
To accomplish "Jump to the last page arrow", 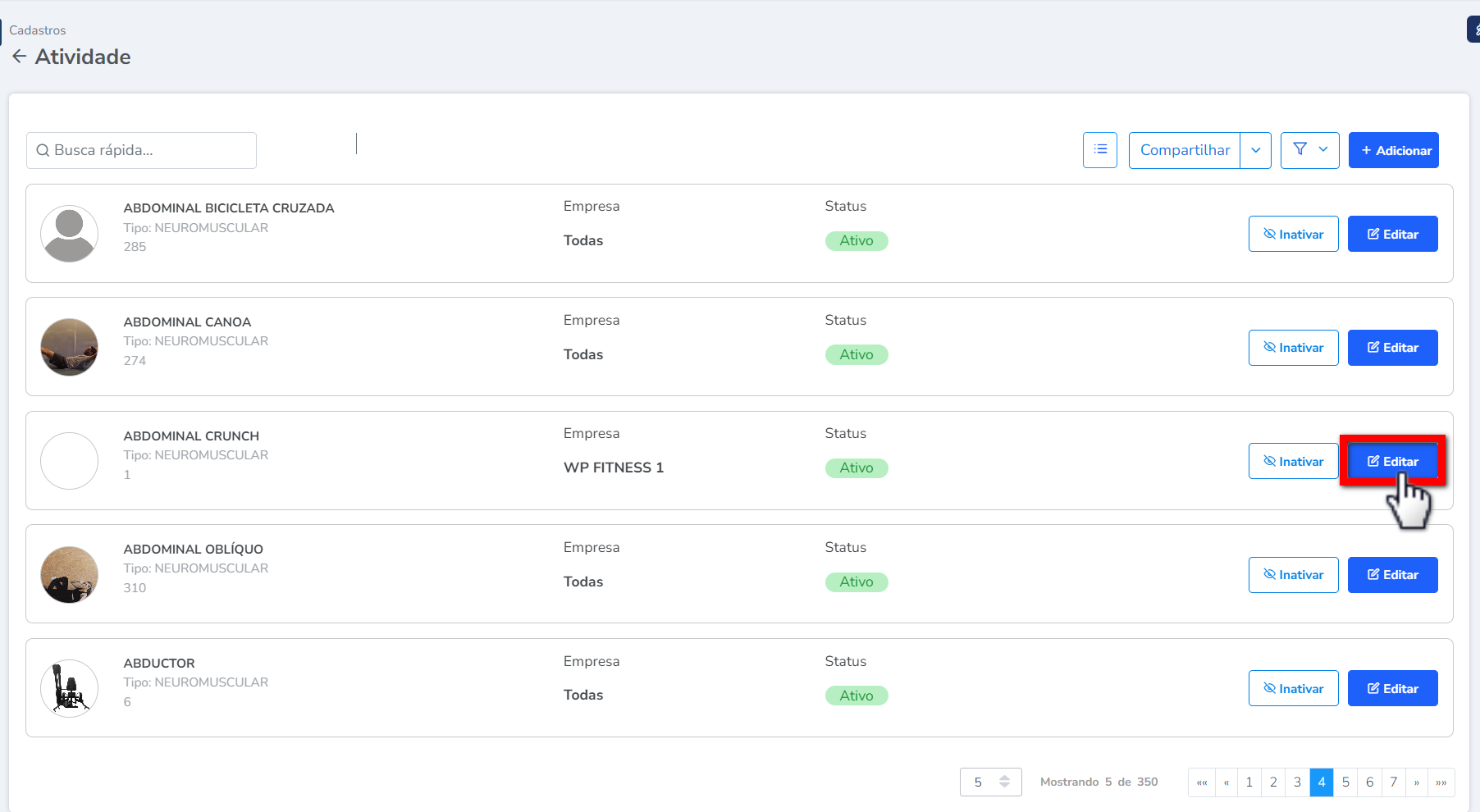I will 1441,782.
